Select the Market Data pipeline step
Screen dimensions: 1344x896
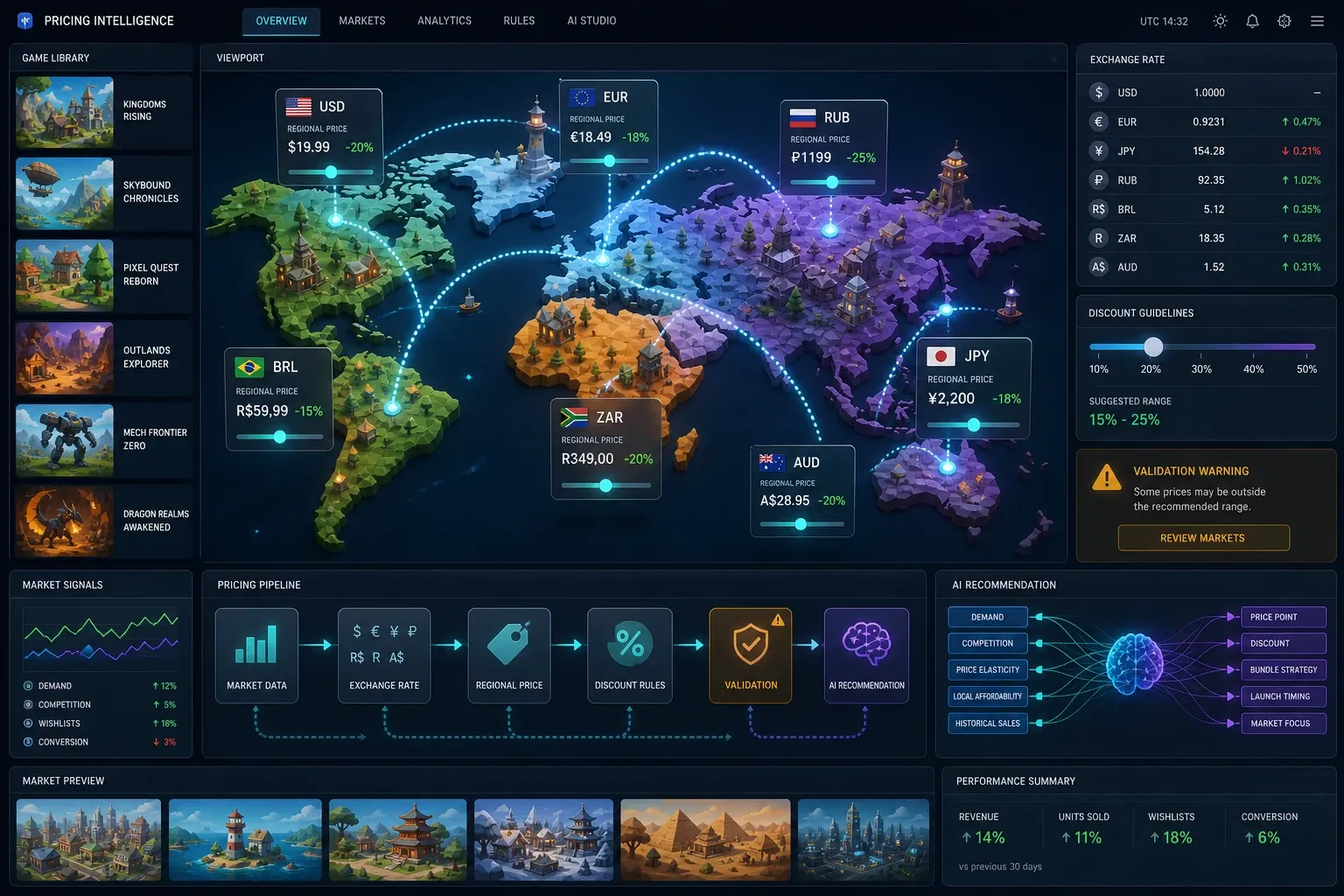point(256,655)
